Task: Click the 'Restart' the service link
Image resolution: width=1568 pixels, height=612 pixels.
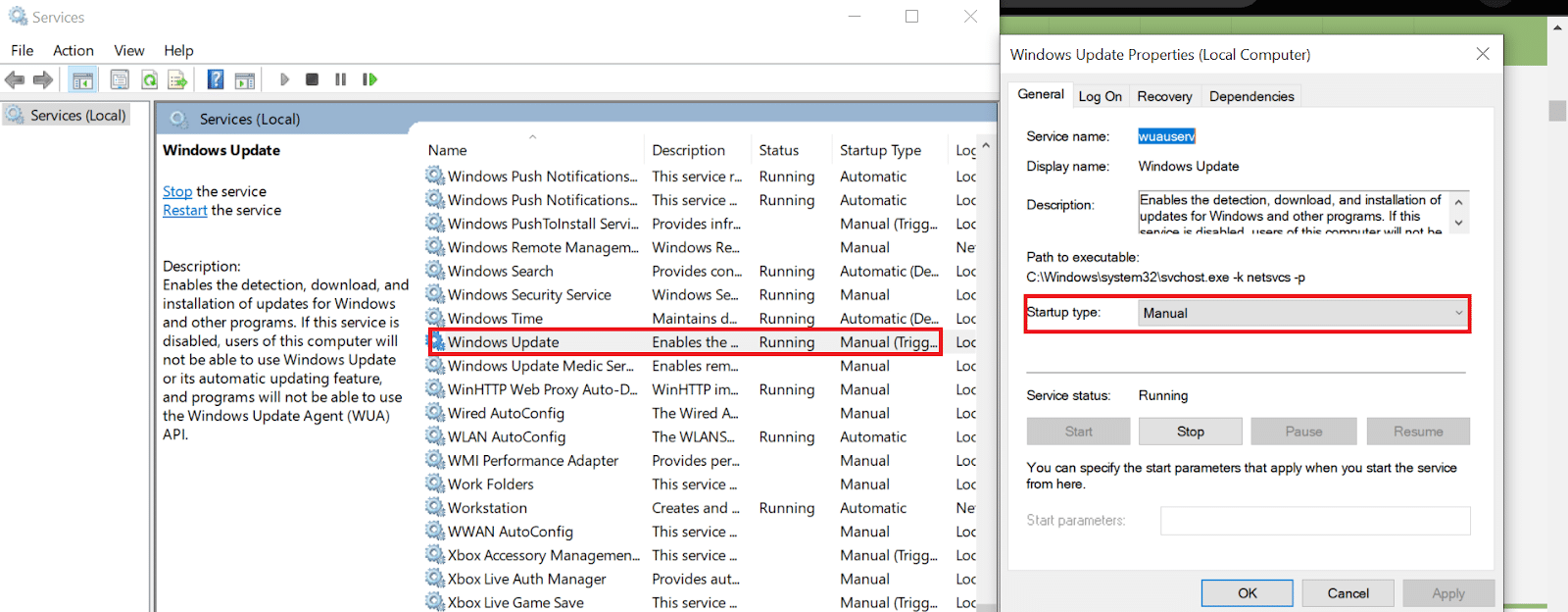Action: point(185,210)
